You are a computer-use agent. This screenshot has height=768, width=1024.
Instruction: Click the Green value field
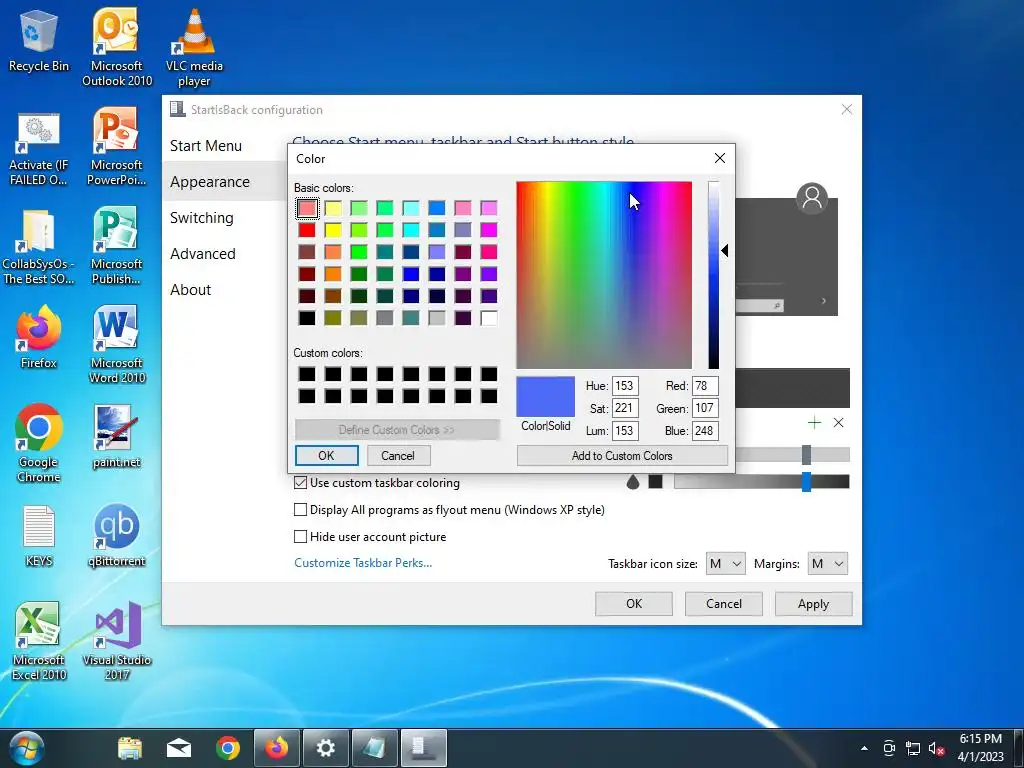(x=705, y=408)
